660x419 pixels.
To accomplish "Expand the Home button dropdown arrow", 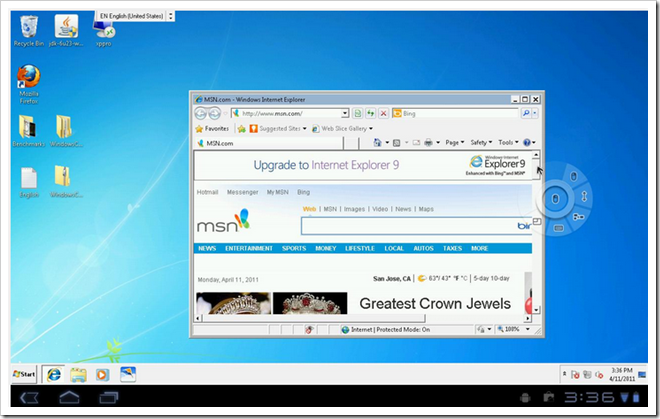I will (387, 143).
